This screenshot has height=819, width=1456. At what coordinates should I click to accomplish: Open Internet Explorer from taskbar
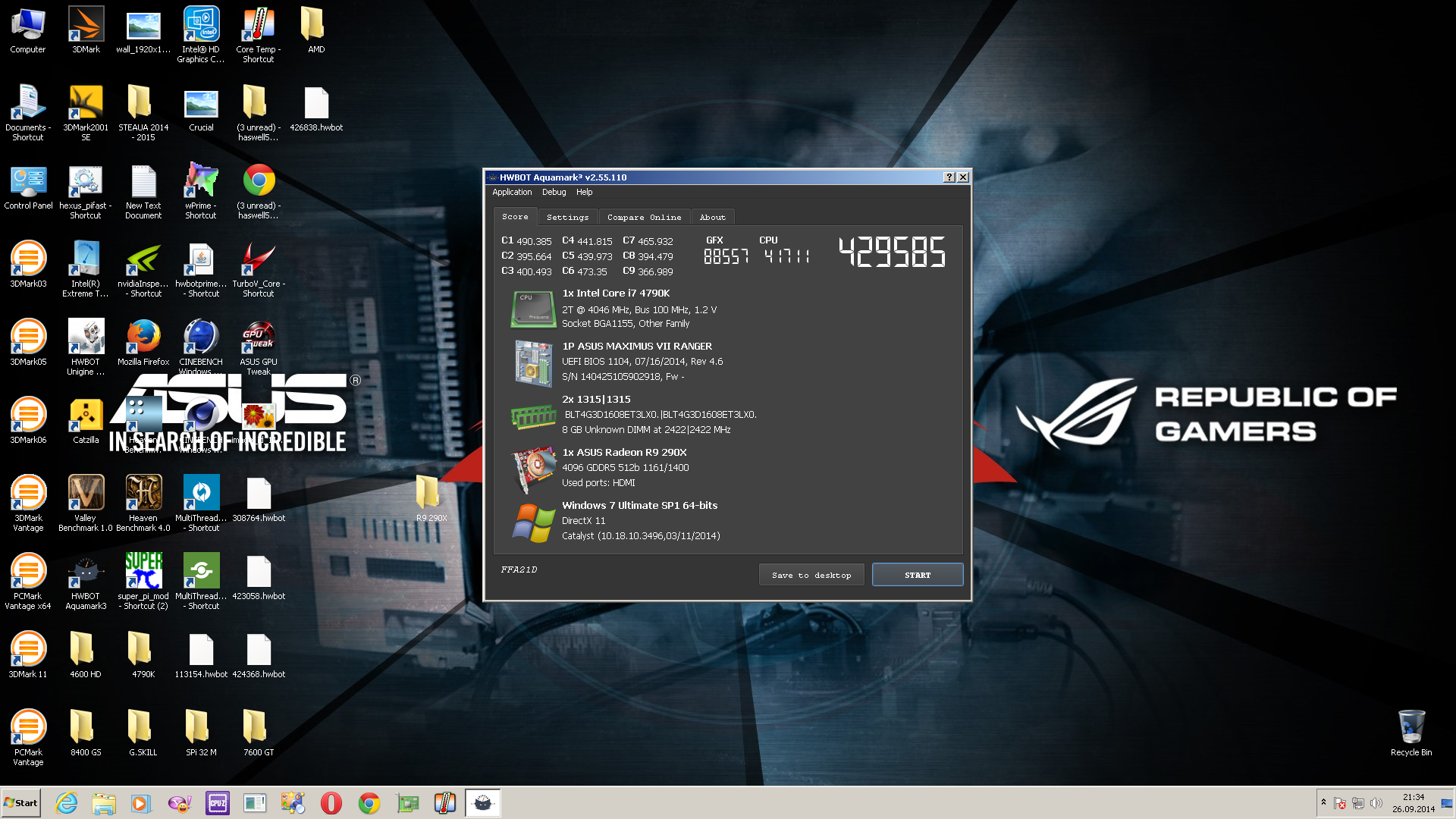pyautogui.click(x=67, y=803)
